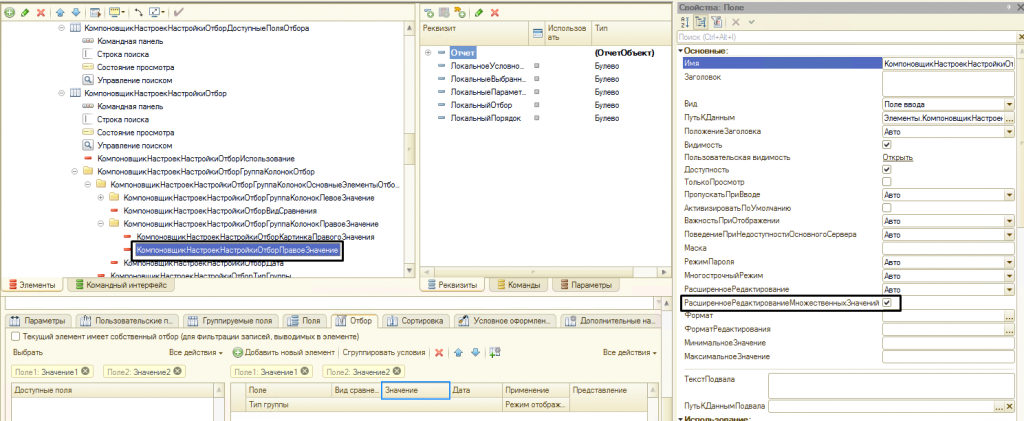The width and height of the screenshot is (1024, 421).
Task: Toggle use checkbox for ЛокальныйПорядок attribute
Action: click(537, 118)
